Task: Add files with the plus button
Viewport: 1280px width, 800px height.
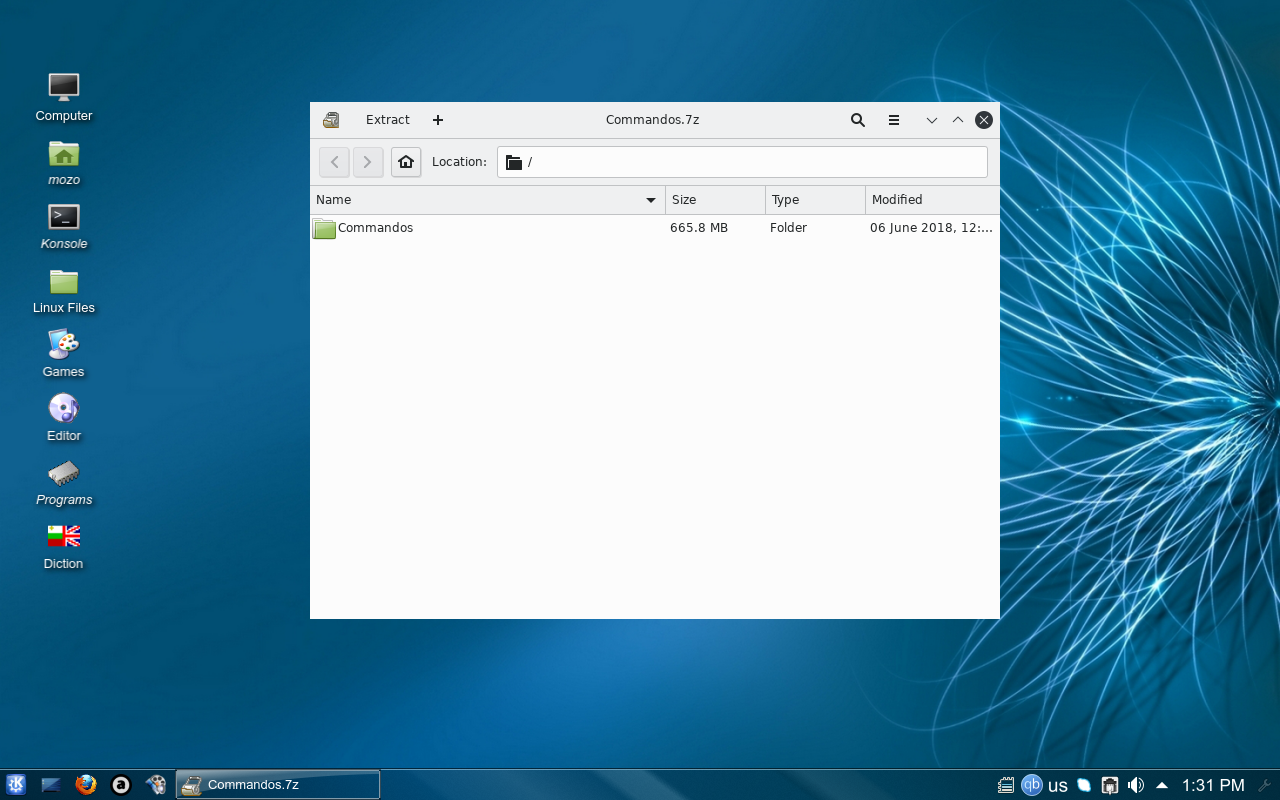Action: tap(438, 120)
